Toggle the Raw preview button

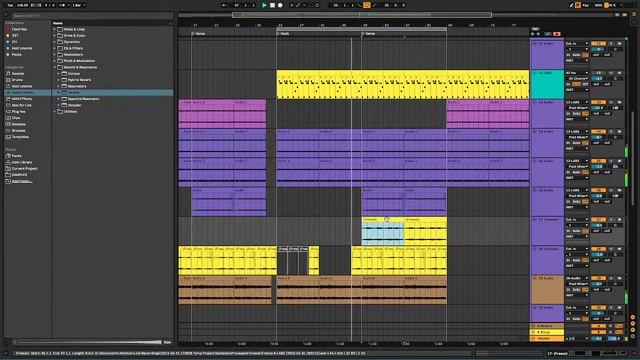[x=167, y=342]
